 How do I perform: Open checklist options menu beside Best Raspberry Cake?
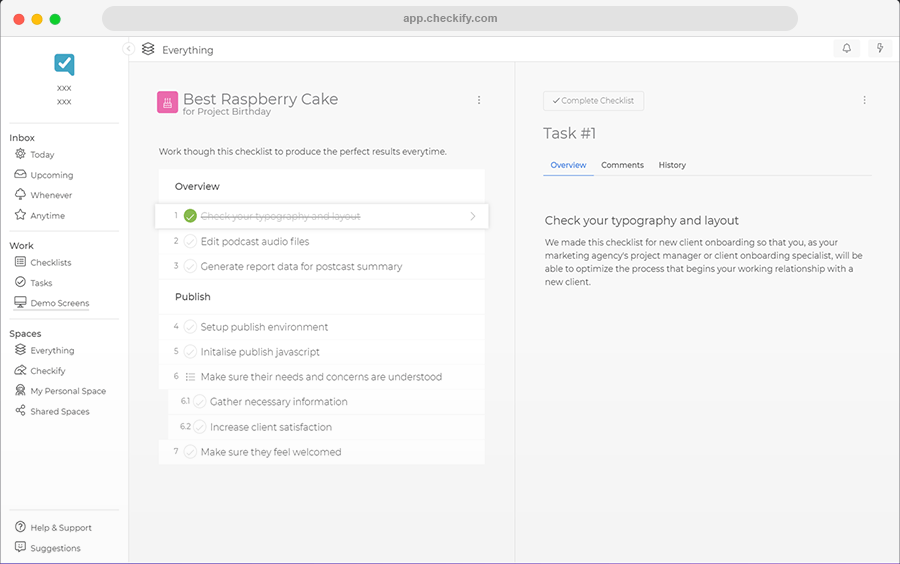point(479,100)
